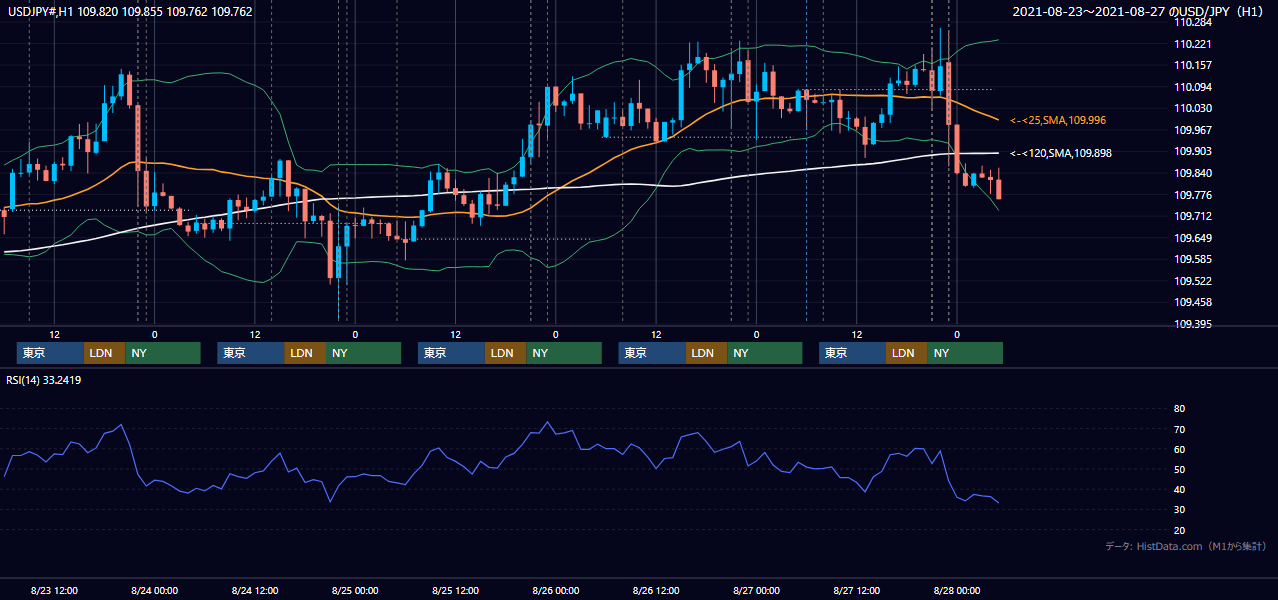The image size is (1278, 600).
Task: Click price axis value 110.094
Action: 1192,87
